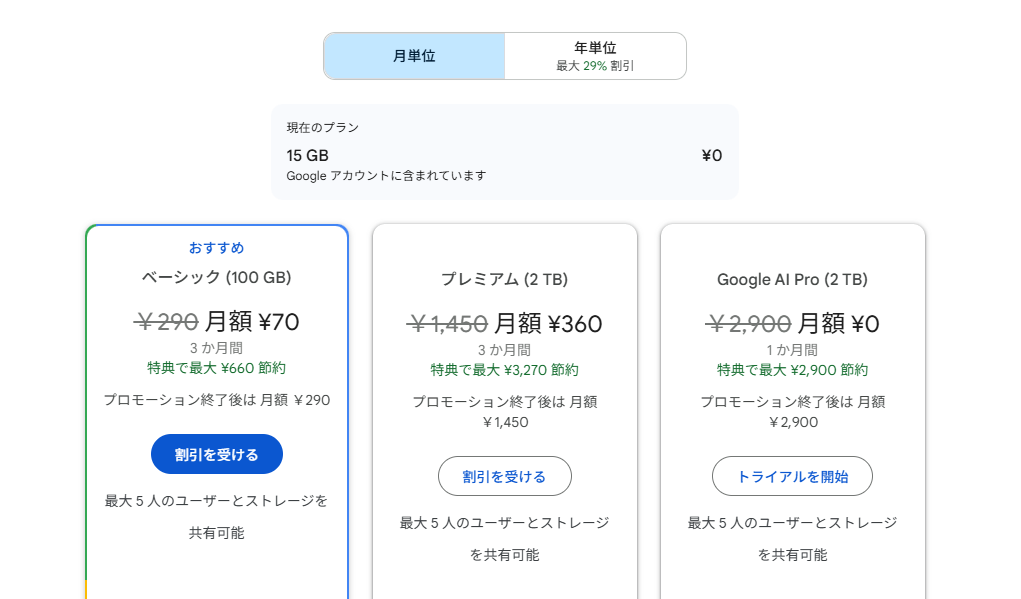Click 割引を受ける for the プレミアム plan
The image size is (1021, 599).
504,476
